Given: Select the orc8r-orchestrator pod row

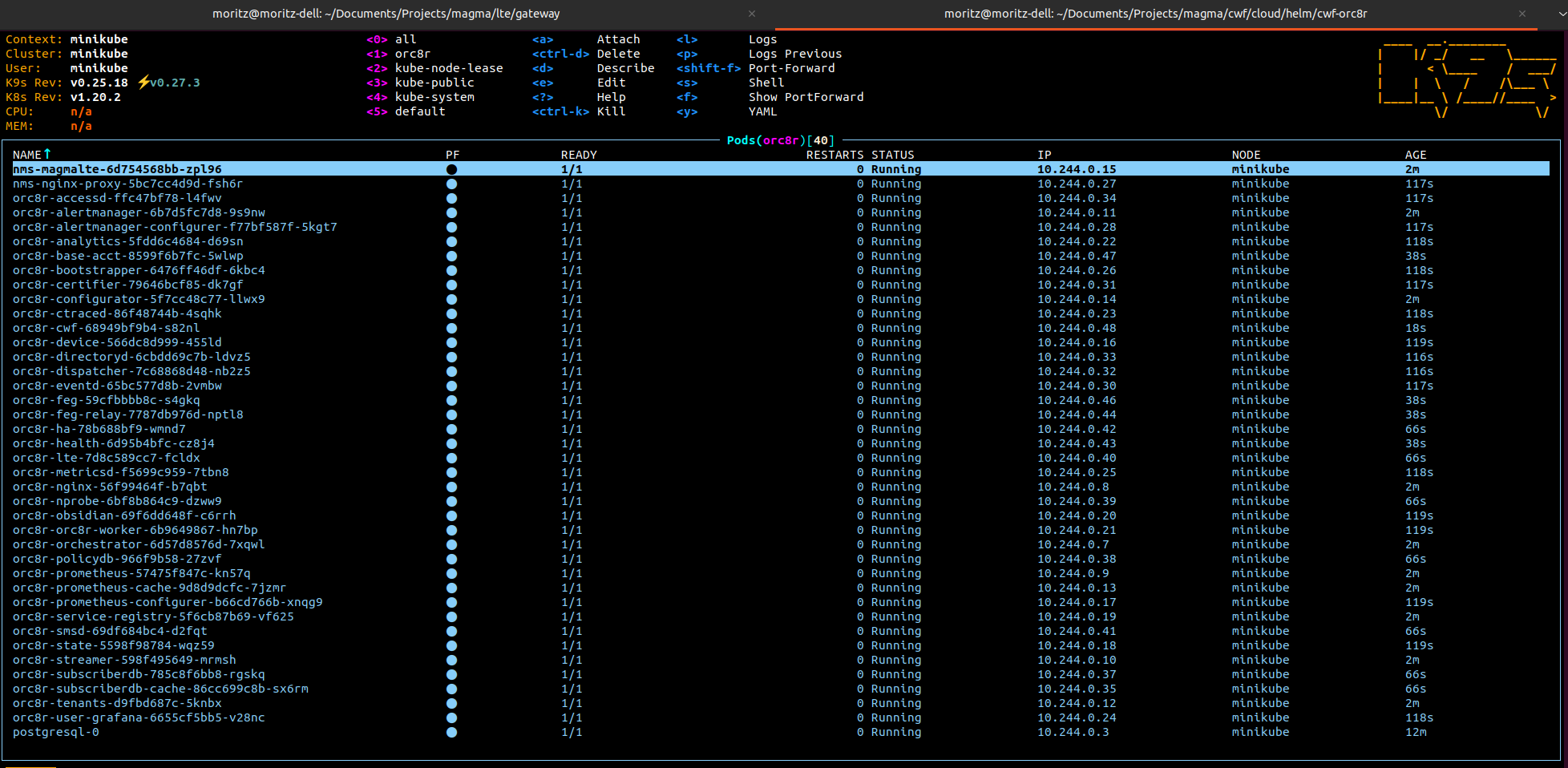Looking at the screenshot, I should pos(139,545).
